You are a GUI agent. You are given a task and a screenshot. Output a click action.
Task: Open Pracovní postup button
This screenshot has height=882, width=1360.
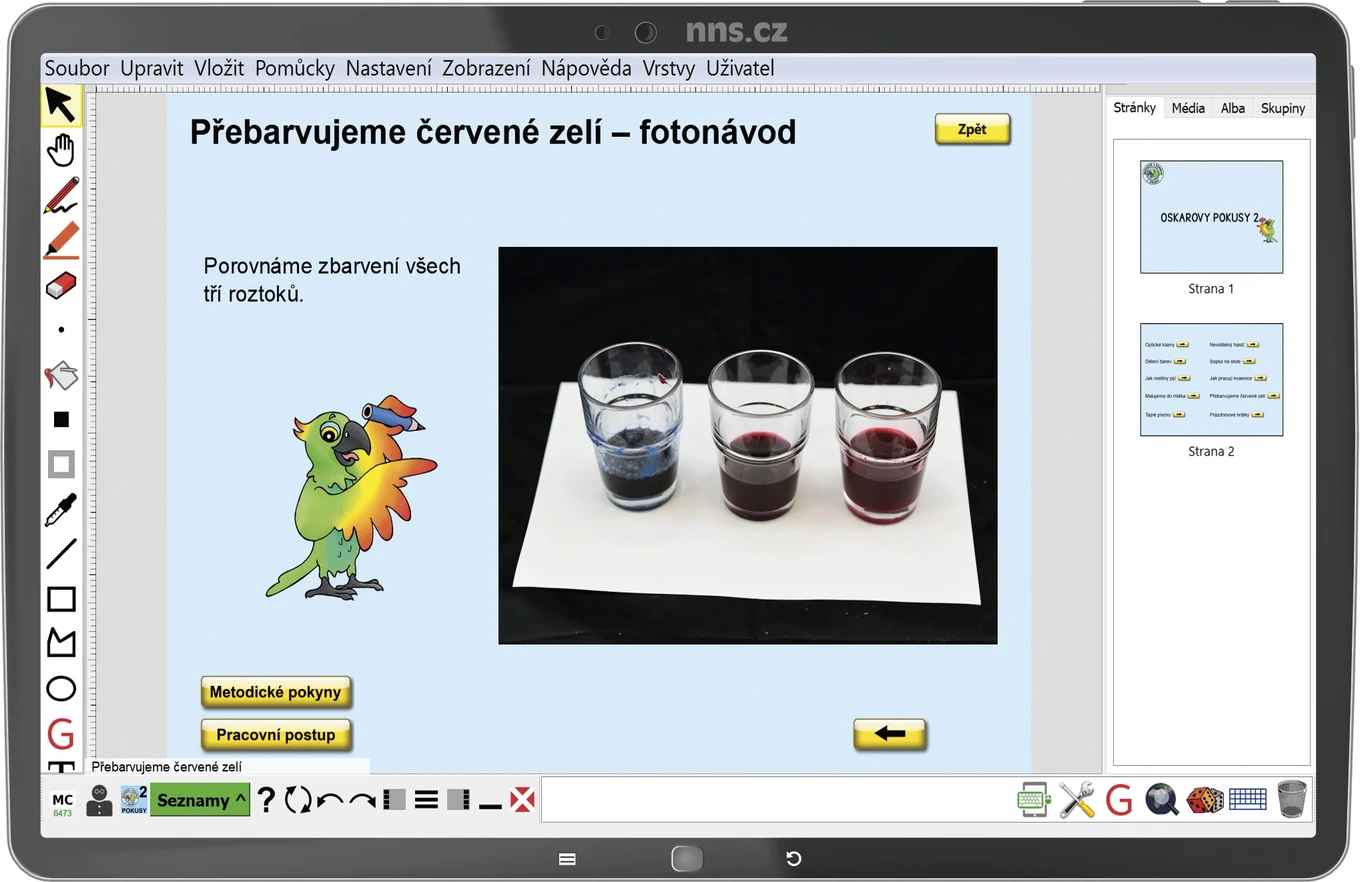pos(275,735)
